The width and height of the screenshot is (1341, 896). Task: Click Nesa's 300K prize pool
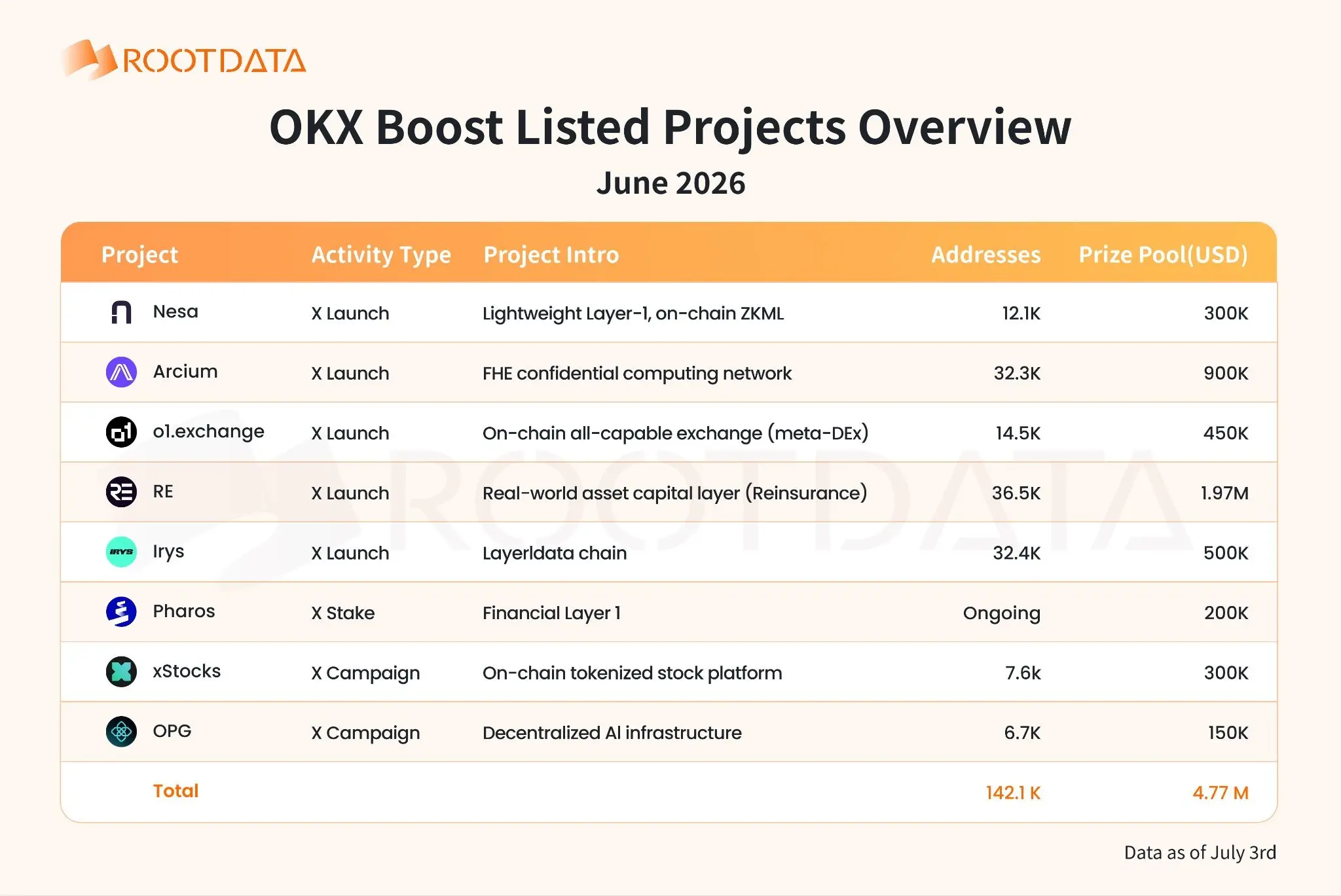[1226, 314]
